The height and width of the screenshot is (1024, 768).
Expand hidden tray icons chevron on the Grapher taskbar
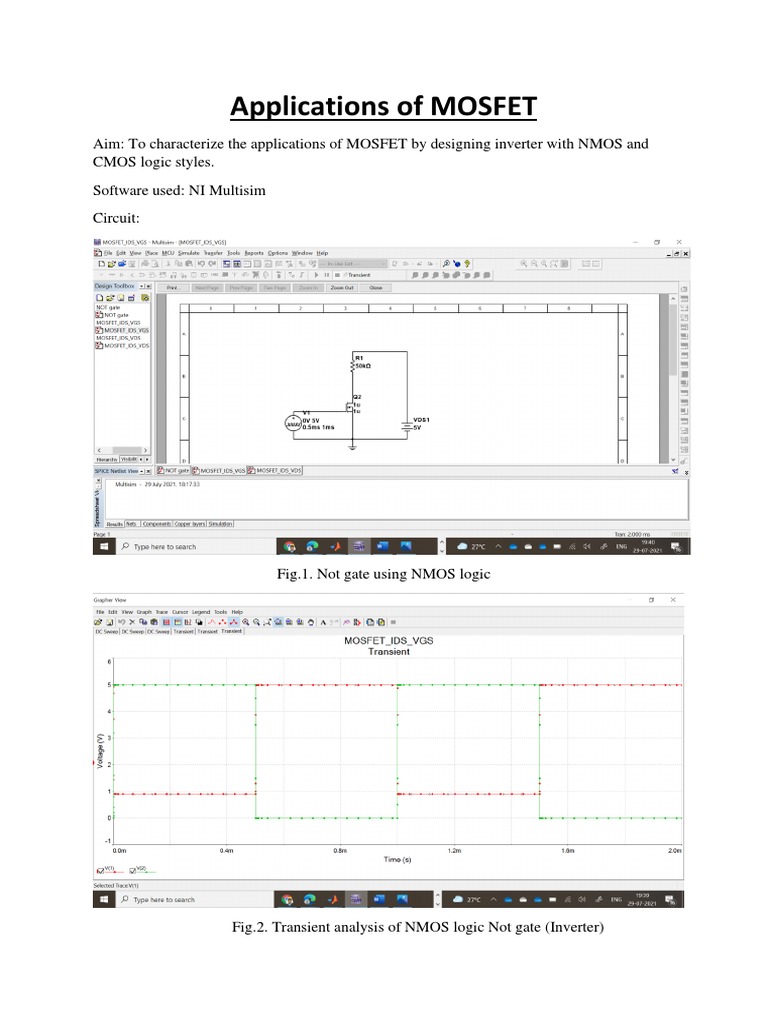[494, 899]
